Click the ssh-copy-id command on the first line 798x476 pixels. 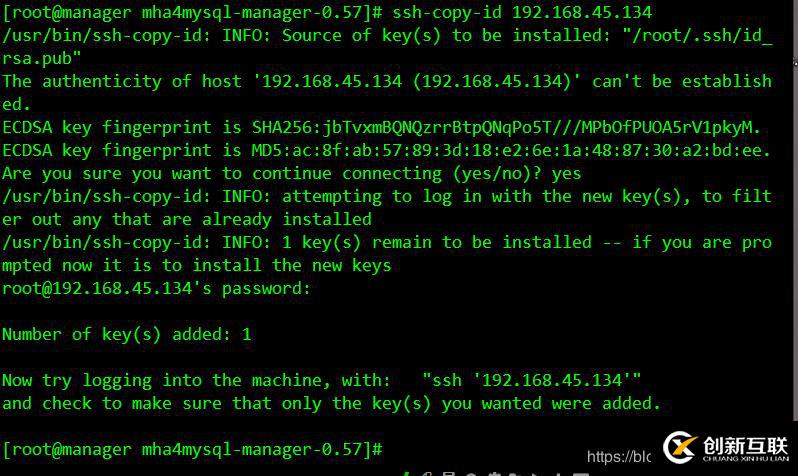pyautogui.click(x=446, y=13)
